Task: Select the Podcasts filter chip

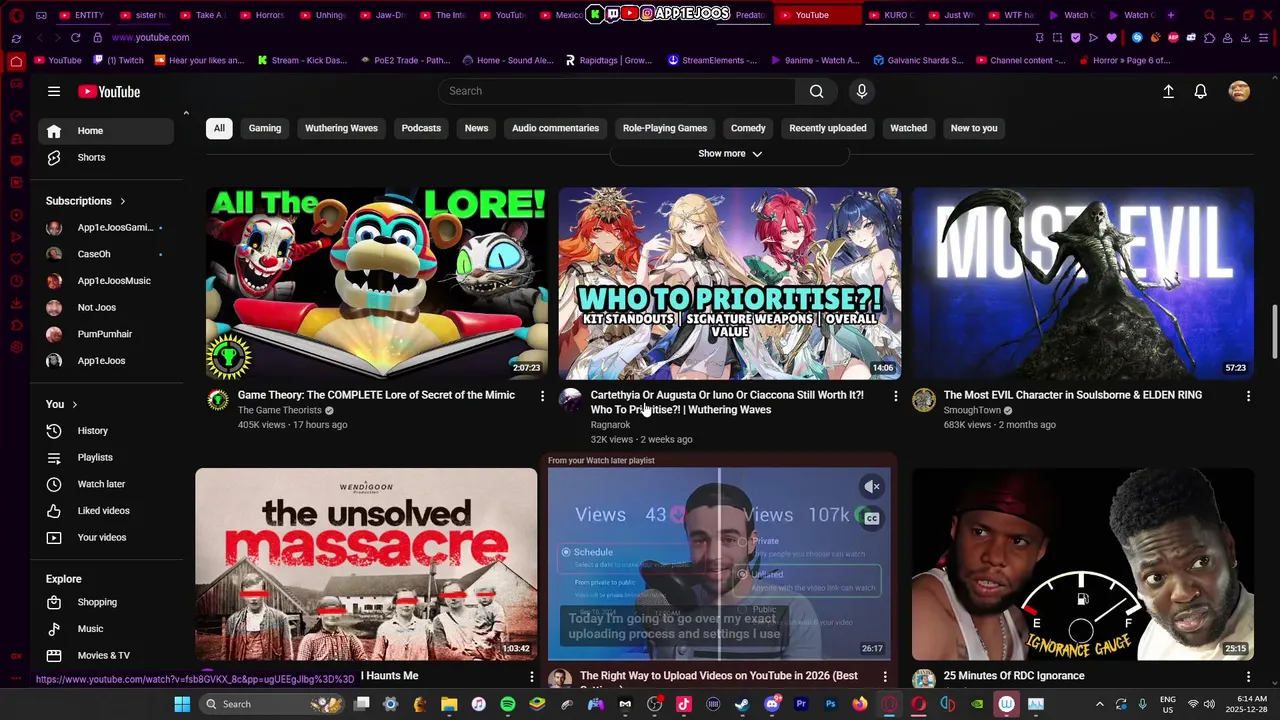Action: (x=421, y=128)
